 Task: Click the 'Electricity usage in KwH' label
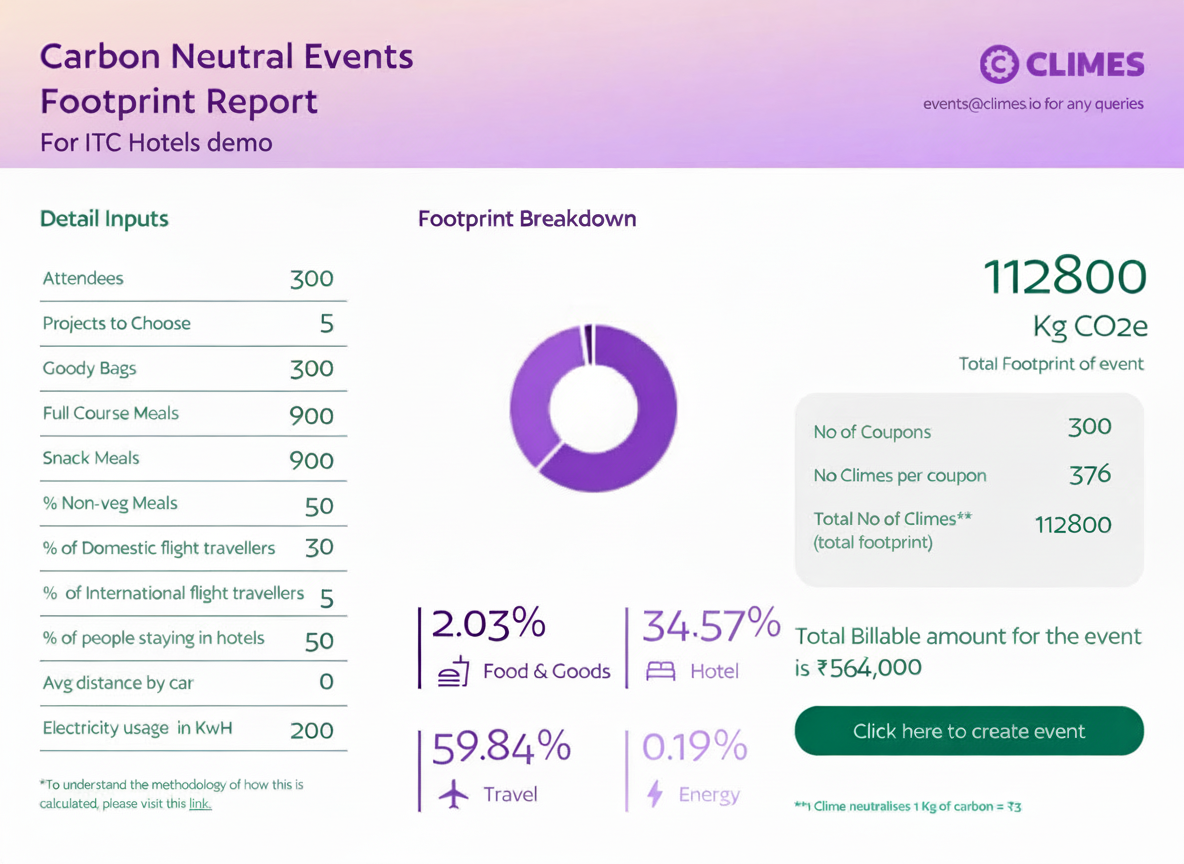[137, 728]
